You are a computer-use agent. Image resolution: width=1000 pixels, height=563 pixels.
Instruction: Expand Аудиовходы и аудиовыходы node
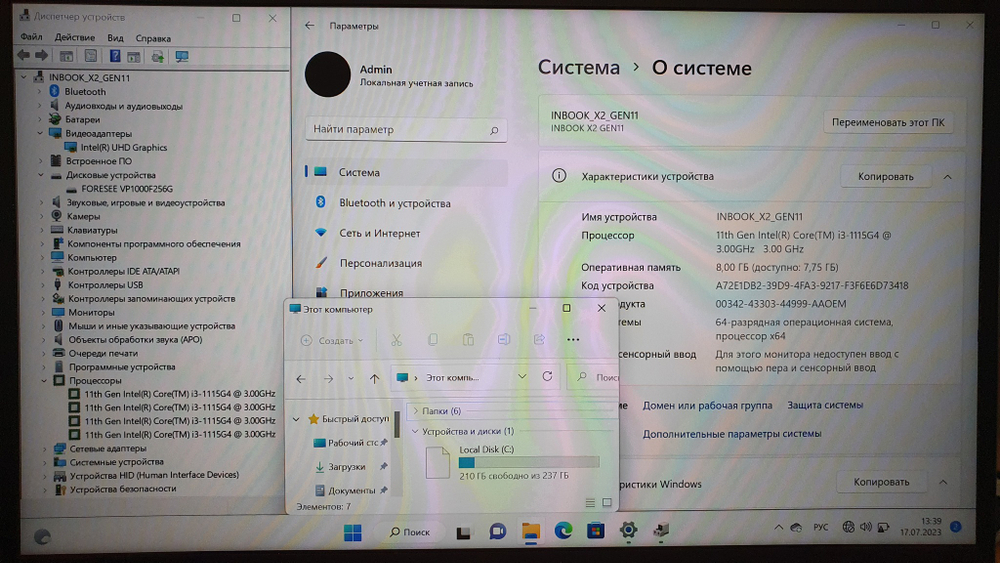(x=40, y=106)
